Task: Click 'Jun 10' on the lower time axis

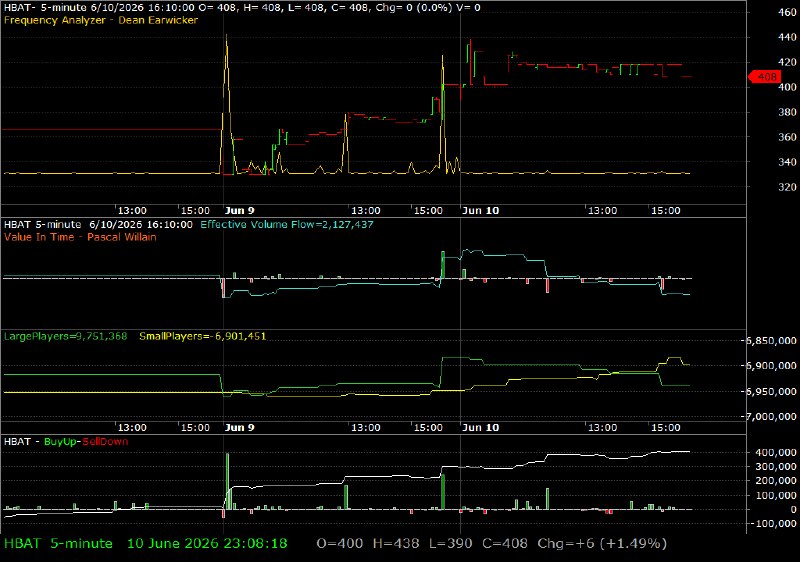Action: pyautogui.click(x=480, y=427)
